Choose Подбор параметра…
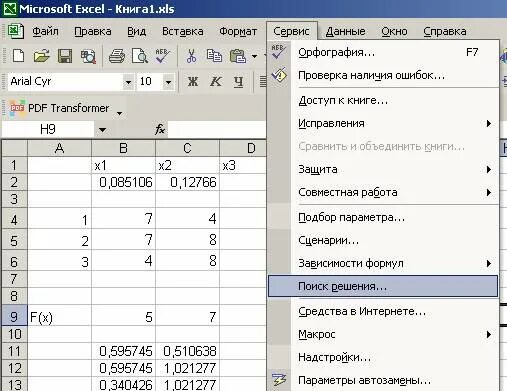This screenshot has width=507, height=391. pos(383,218)
